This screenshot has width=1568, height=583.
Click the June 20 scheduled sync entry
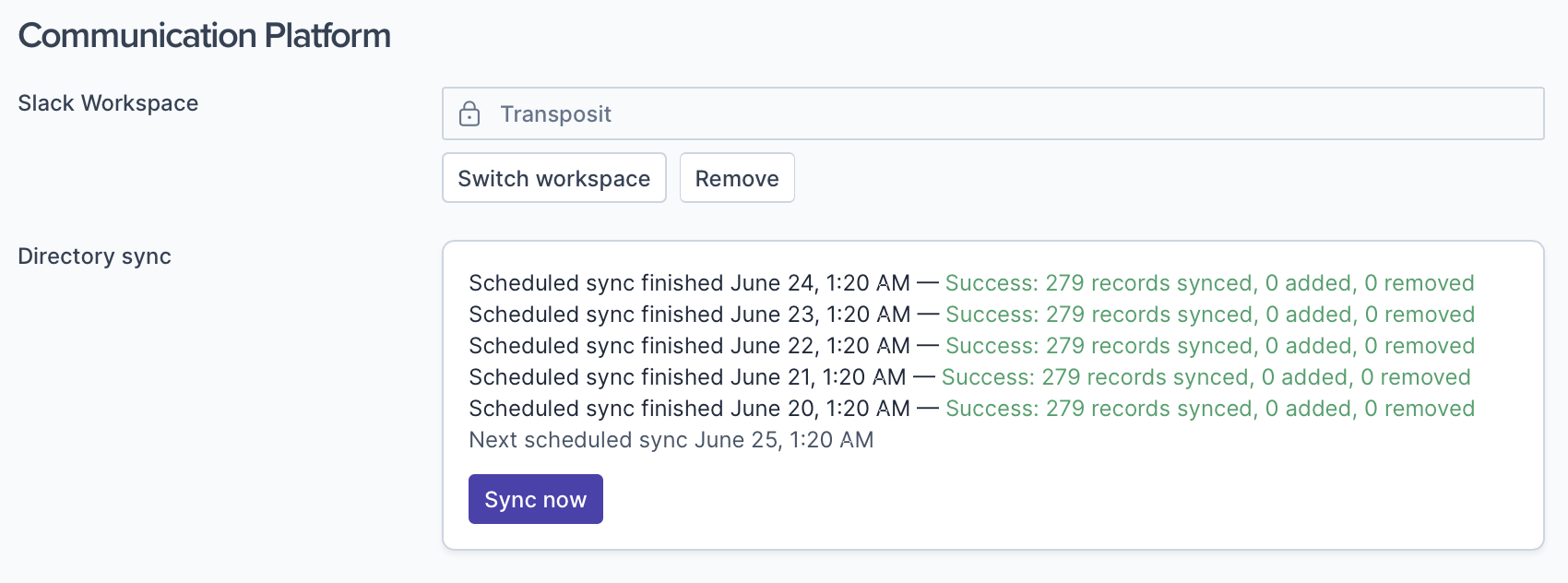coord(689,409)
